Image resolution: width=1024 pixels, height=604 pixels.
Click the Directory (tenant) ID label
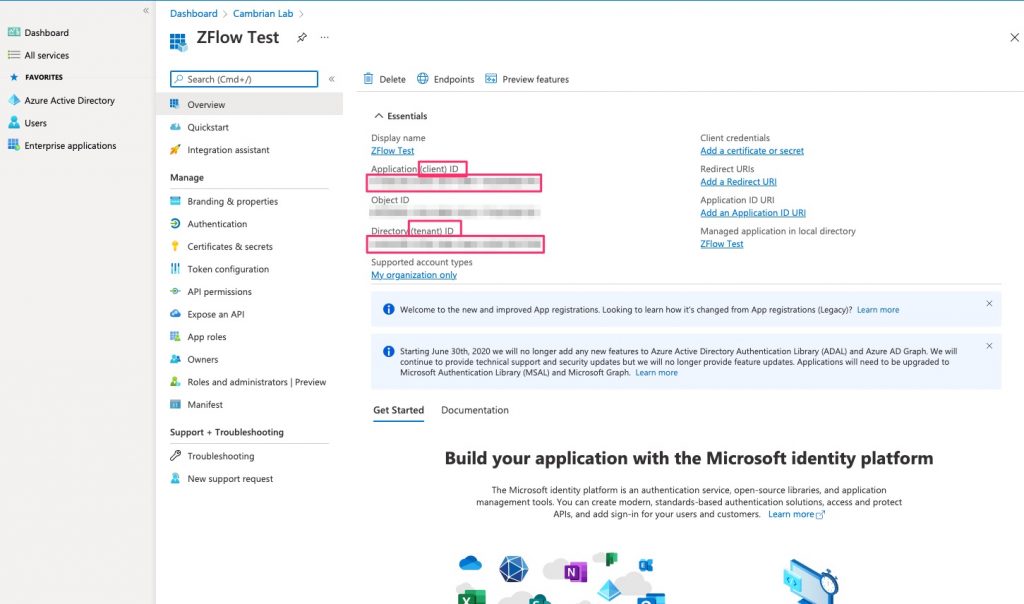click(412, 230)
